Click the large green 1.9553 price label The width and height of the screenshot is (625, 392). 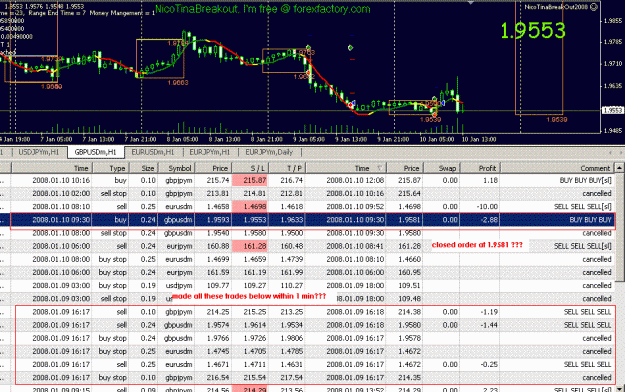(533, 31)
